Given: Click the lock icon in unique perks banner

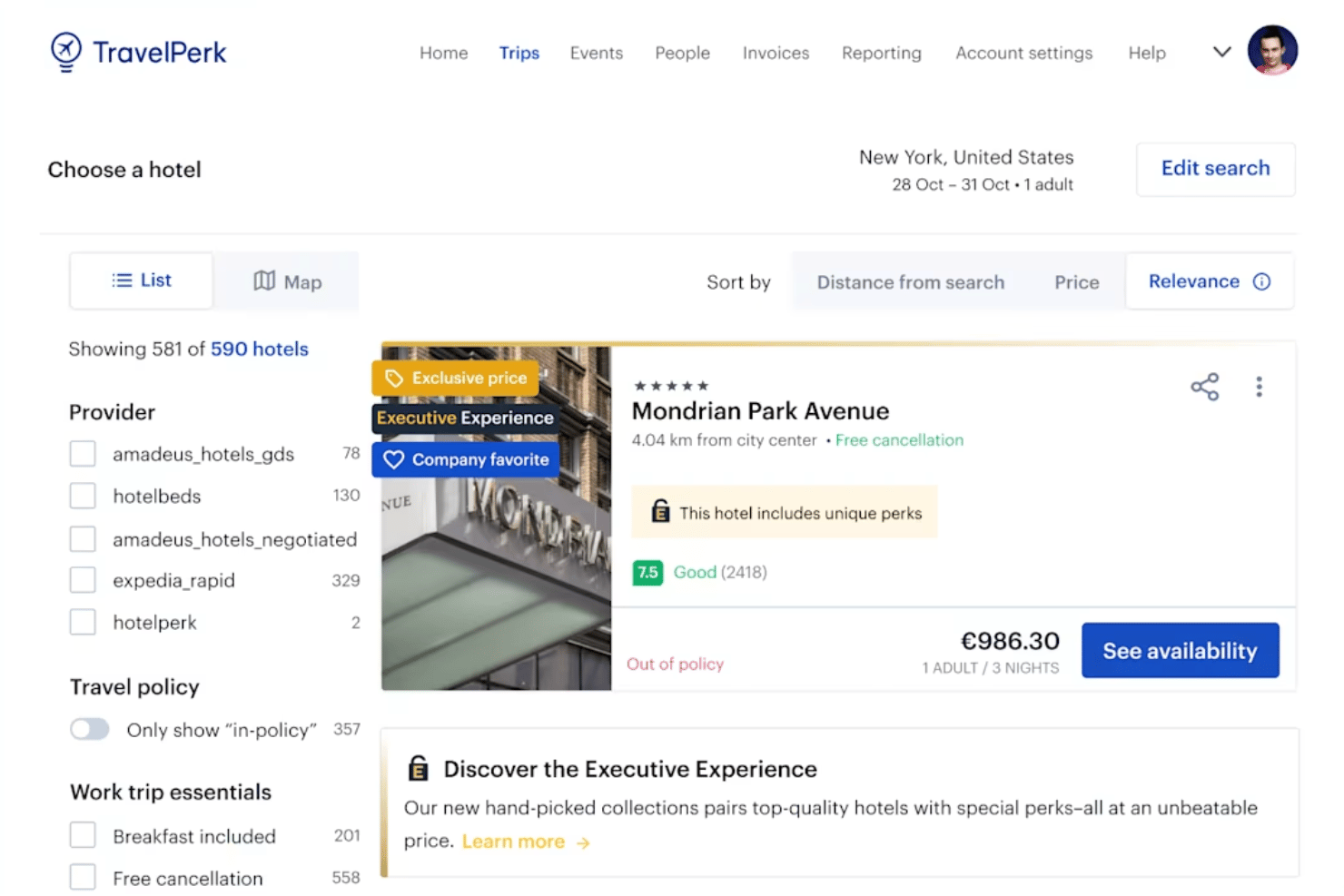Looking at the screenshot, I should click(660, 511).
